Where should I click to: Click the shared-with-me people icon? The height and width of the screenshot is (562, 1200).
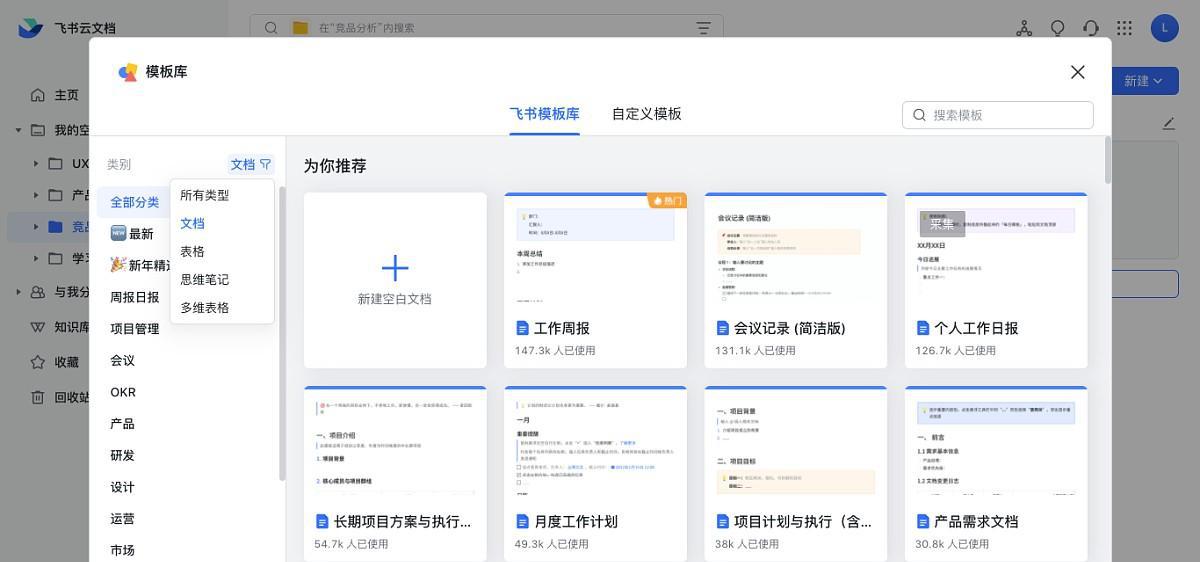tap(38, 292)
